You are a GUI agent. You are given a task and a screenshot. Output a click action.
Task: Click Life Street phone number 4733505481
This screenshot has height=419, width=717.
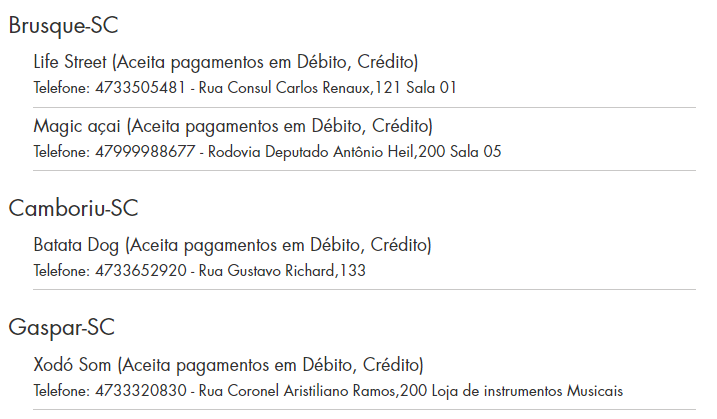[140, 87]
